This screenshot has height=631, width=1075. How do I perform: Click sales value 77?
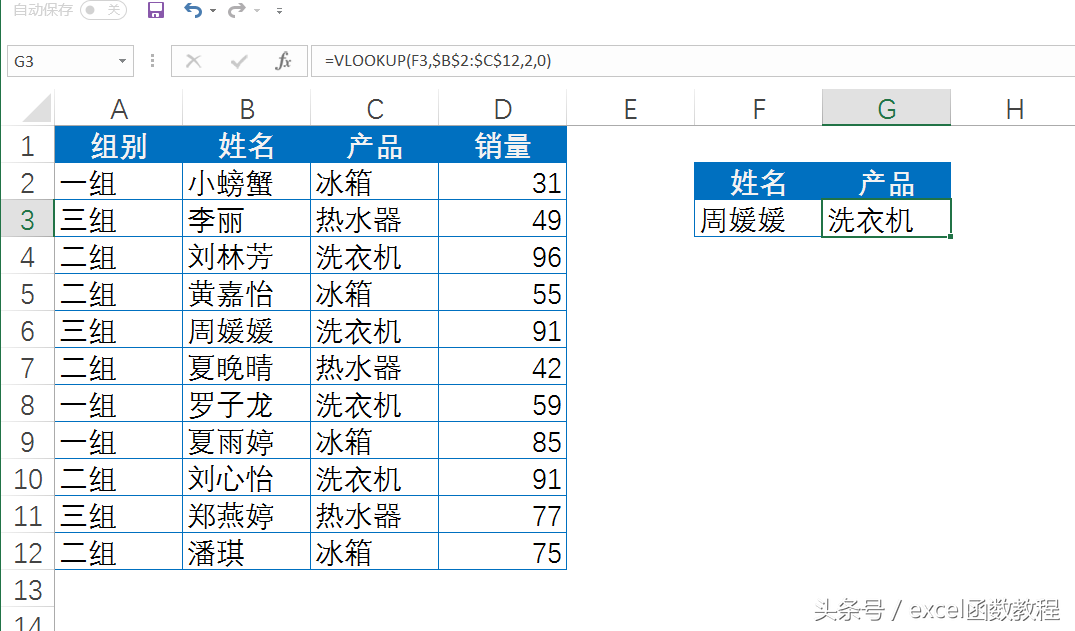tap(503, 516)
